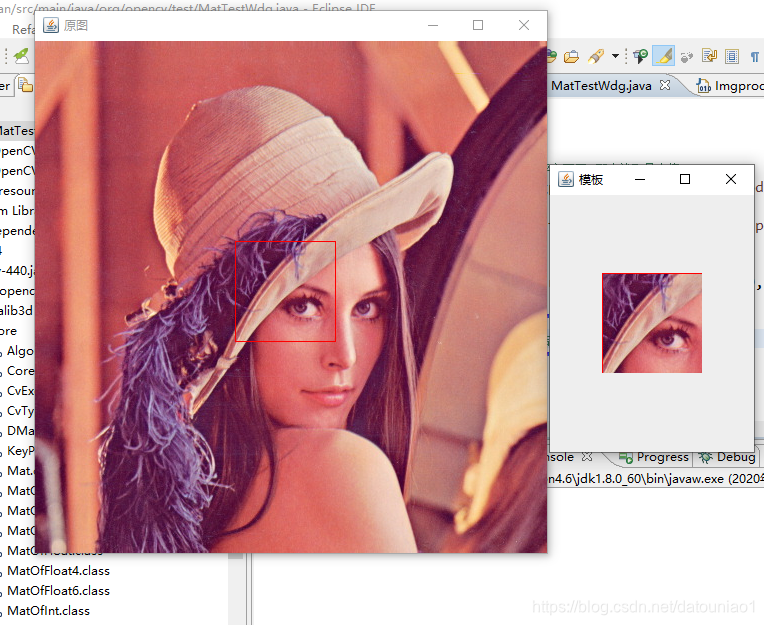Select the CvEx... class entry in the tree
Viewport: 764px width, 625px height.
click(x=18, y=391)
